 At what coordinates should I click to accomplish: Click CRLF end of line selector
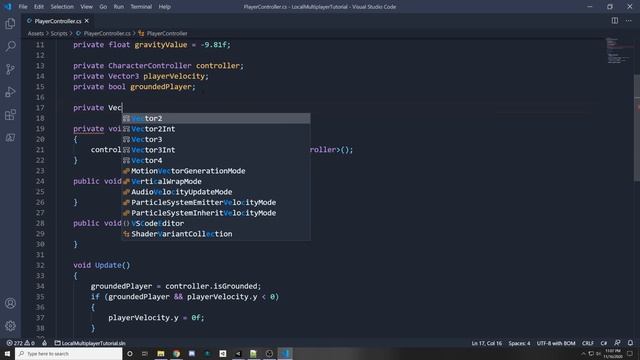point(588,343)
